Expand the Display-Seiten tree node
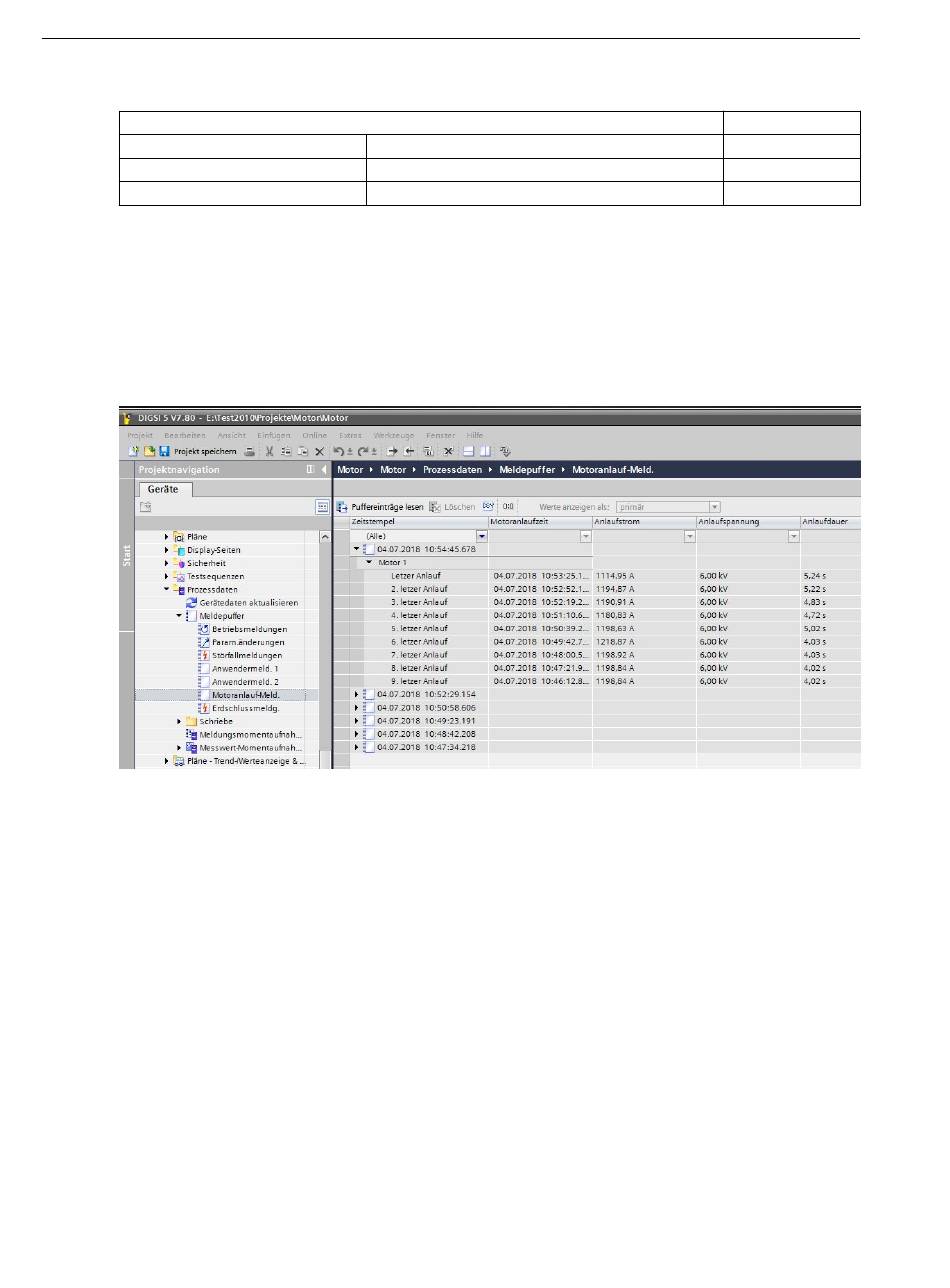 pos(167,550)
